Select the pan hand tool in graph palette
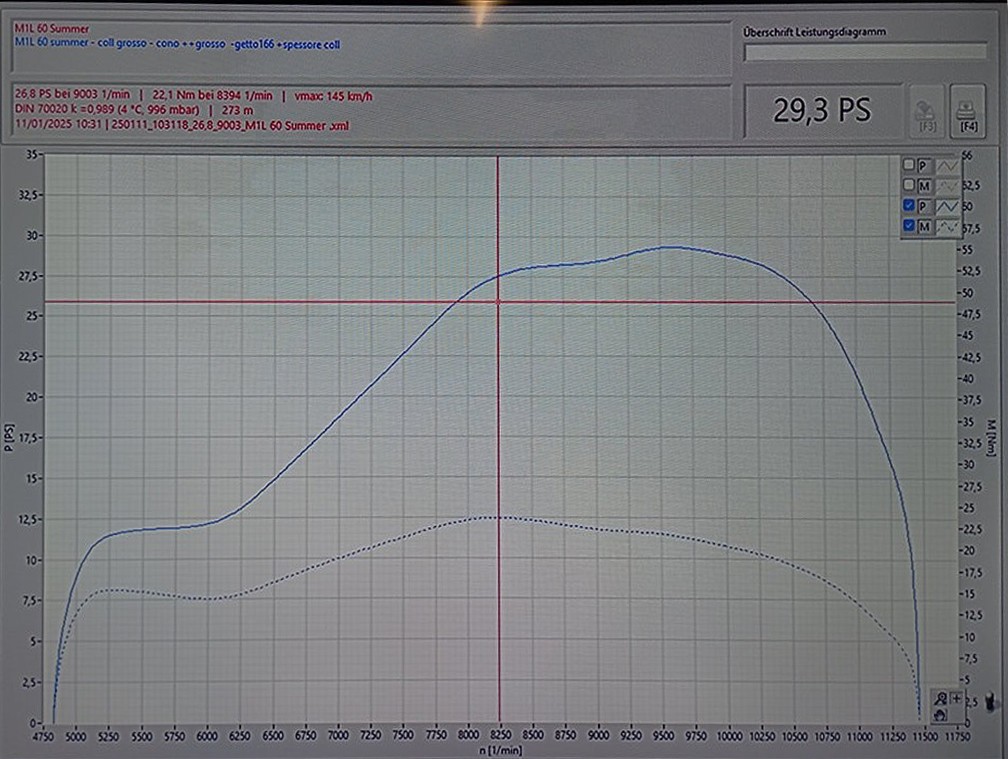This screenshot has width=1008, height=759. coord(941,715)
